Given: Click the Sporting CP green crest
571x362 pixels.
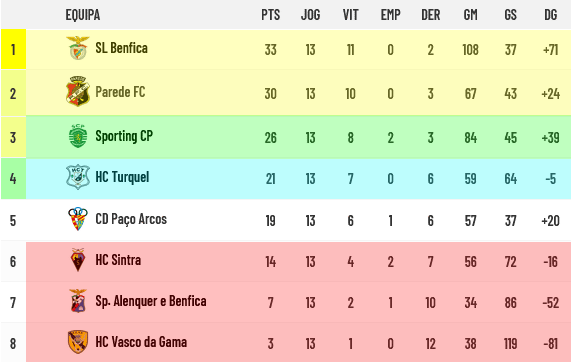Looking at the screenshot, I should pyautogui.click(x=78, y=136).
